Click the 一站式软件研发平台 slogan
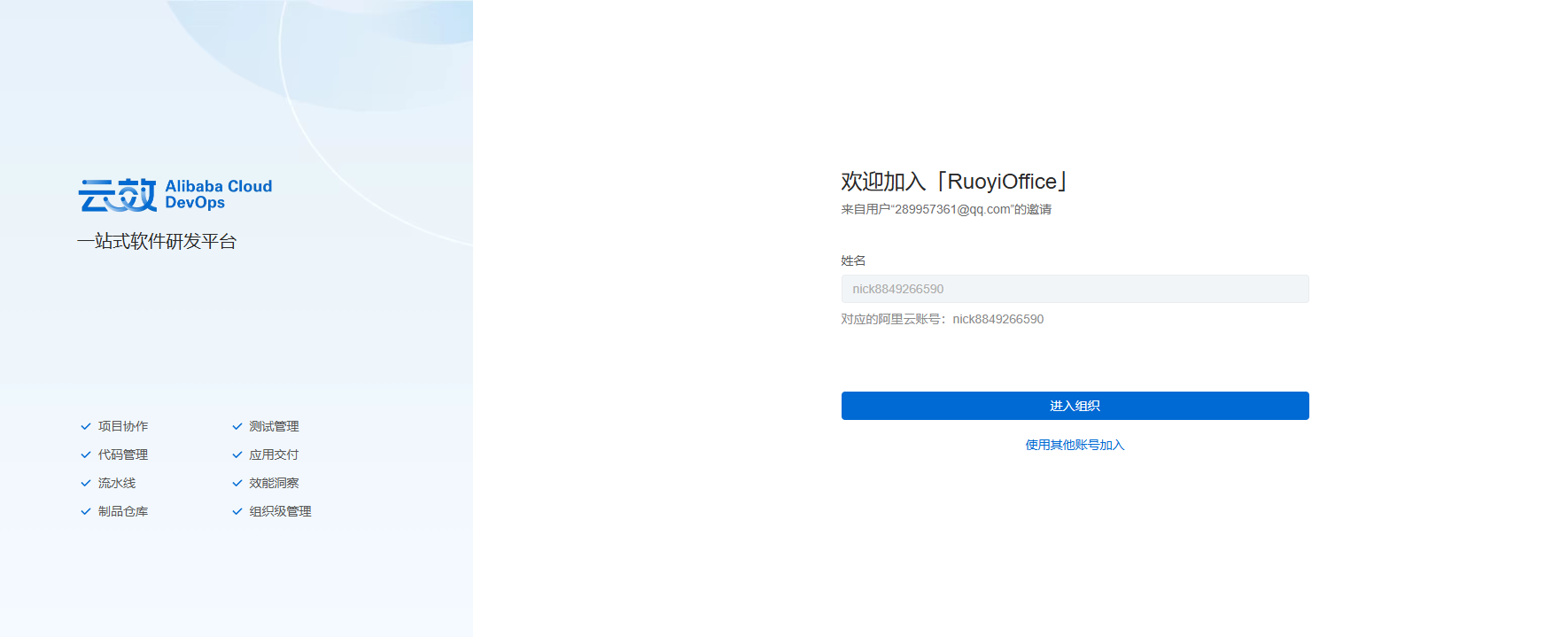Viewport: 1568px width, 637px height. (x=157, y=241)
